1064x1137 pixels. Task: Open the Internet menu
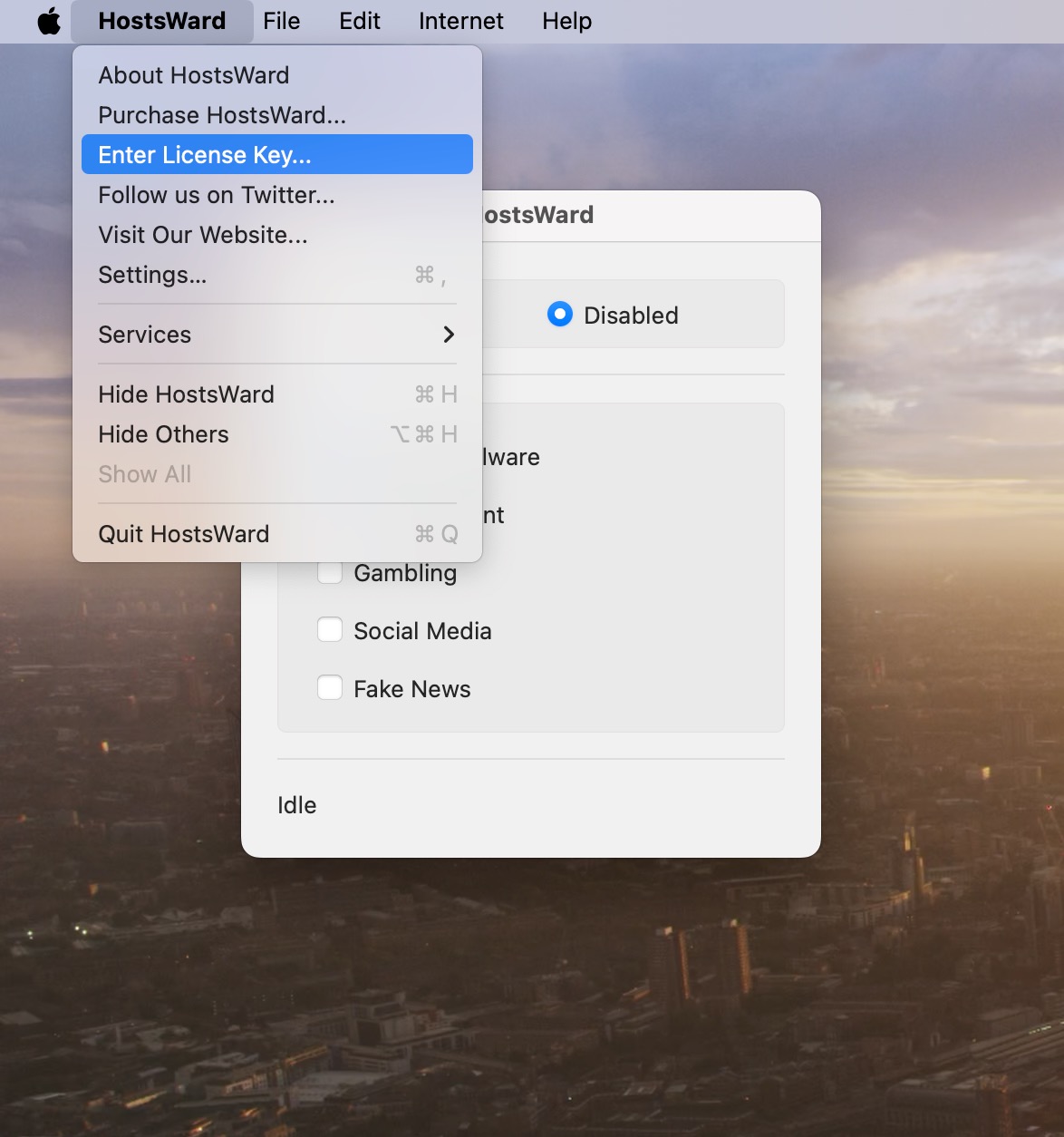[x=460, y=21]
